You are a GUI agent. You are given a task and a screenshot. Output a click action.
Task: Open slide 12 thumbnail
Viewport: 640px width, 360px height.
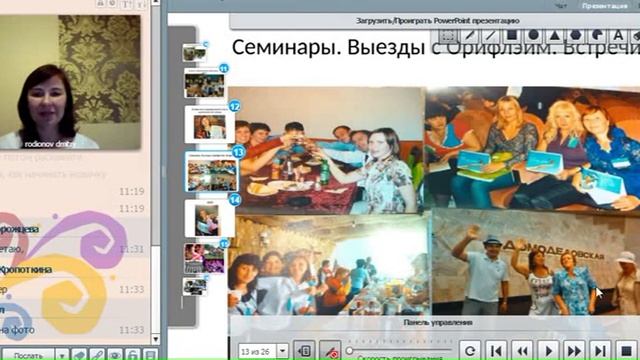coord(209,124)
